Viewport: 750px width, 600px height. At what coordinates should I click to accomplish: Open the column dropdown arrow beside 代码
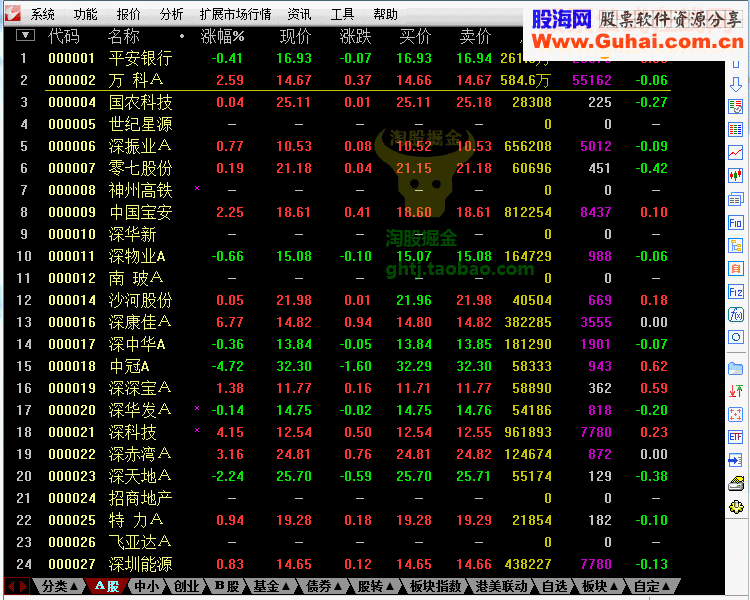[x=25, y=35]
